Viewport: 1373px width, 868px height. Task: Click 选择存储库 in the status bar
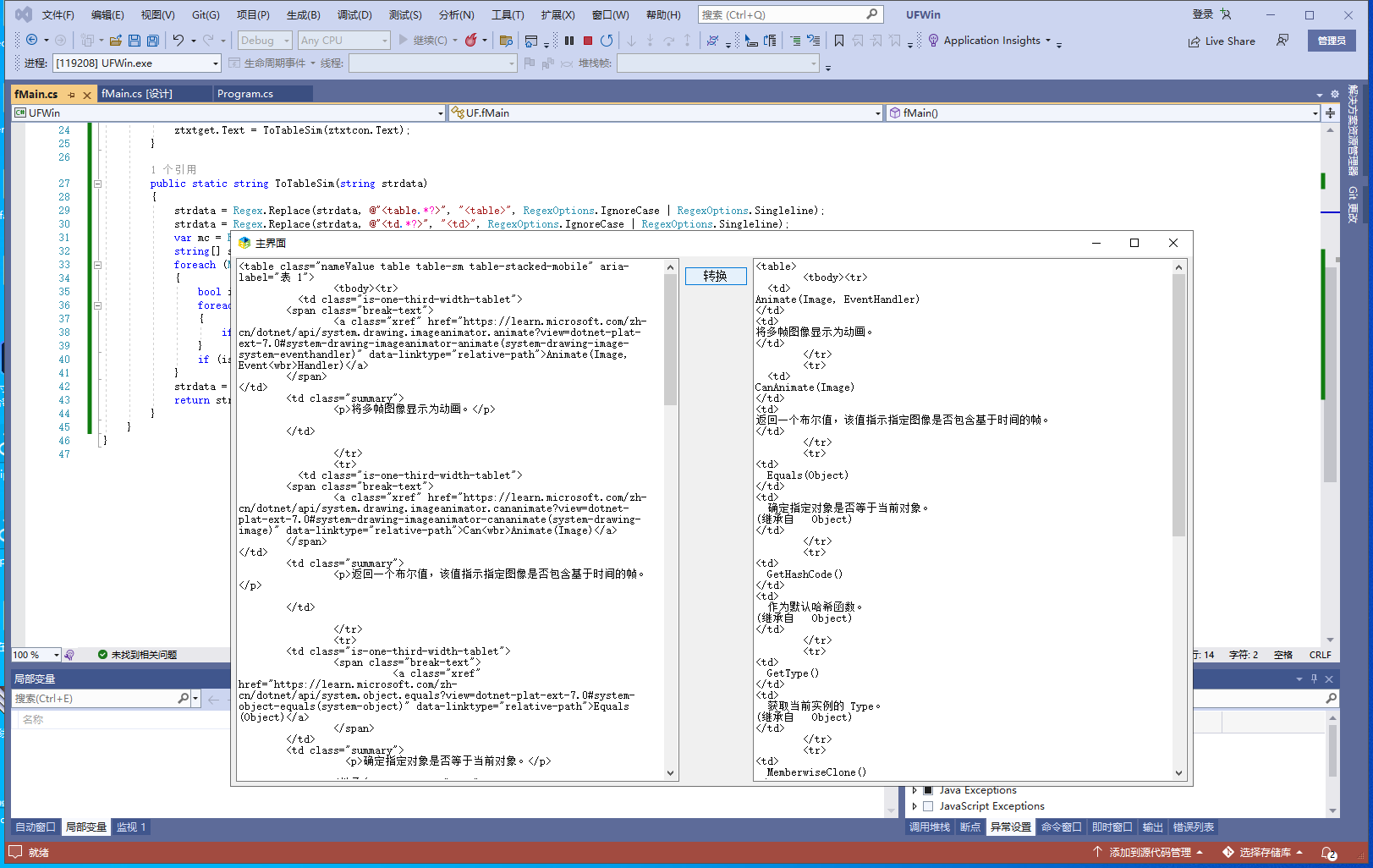coord(1264,853)
